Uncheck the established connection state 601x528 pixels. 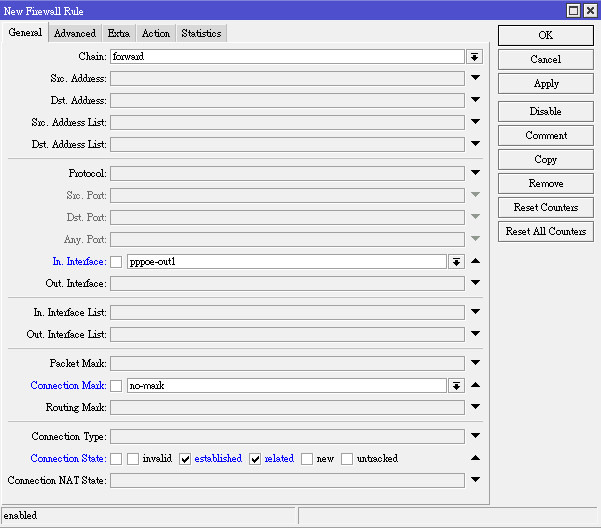coord(185,459)
